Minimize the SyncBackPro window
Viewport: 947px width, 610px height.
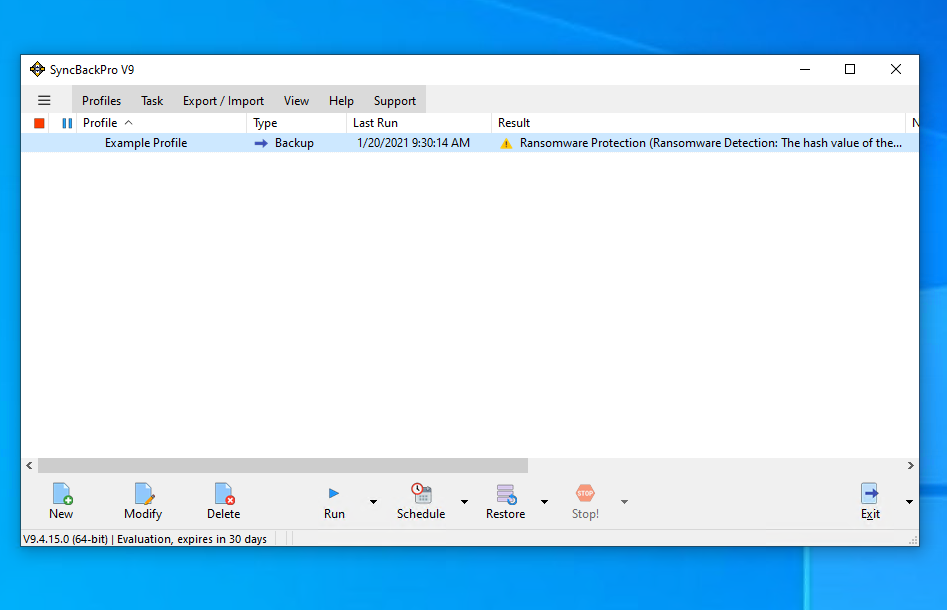805,69
